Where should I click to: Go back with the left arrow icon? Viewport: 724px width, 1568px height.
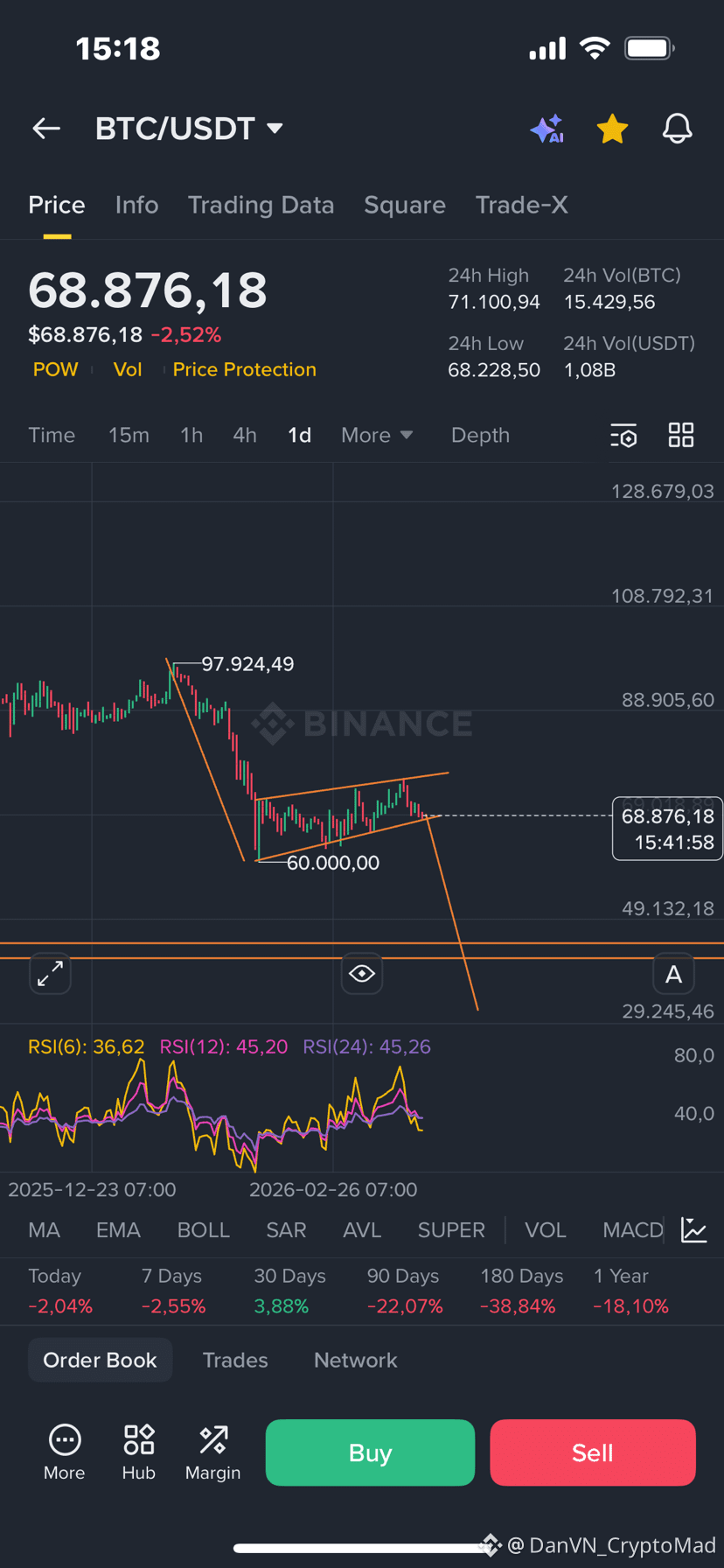[x=46, y=129]
